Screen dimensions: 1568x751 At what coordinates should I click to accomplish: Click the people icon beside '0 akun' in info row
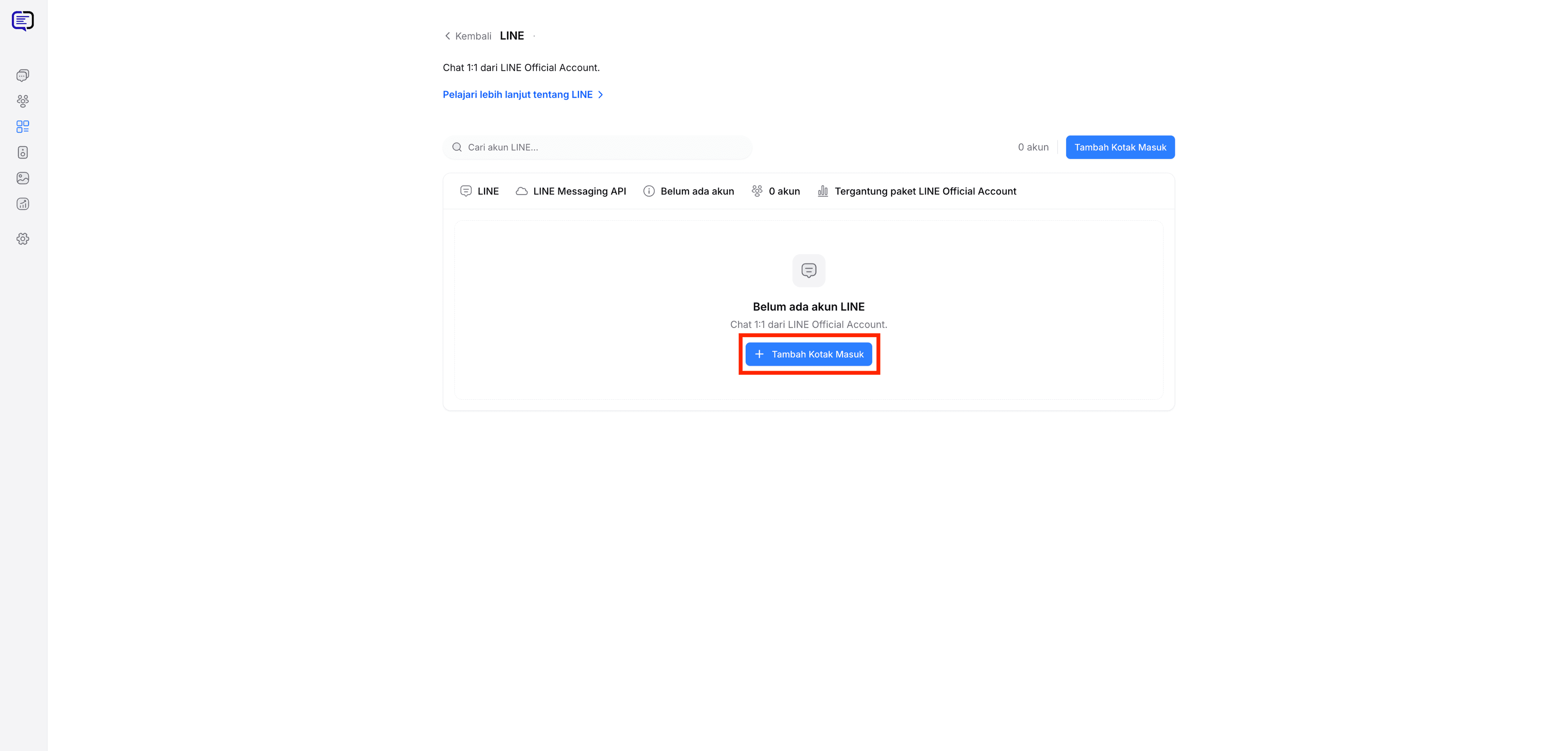[x=757, y=191]
